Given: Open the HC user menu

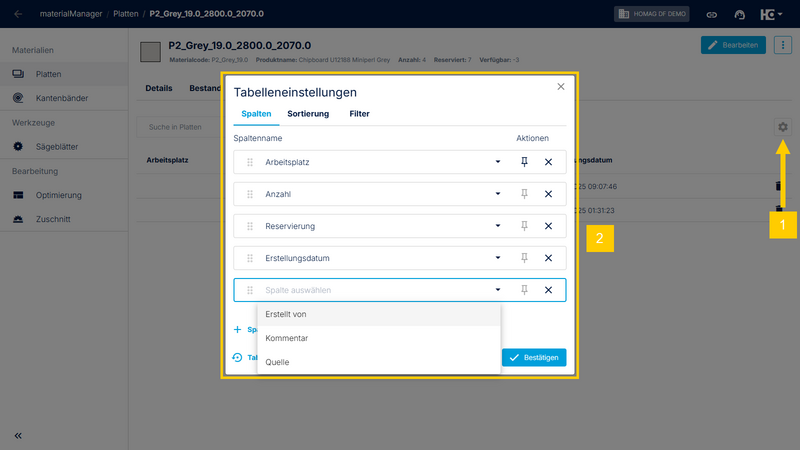Looking at the screenshot, I should (x=771, y=14).
